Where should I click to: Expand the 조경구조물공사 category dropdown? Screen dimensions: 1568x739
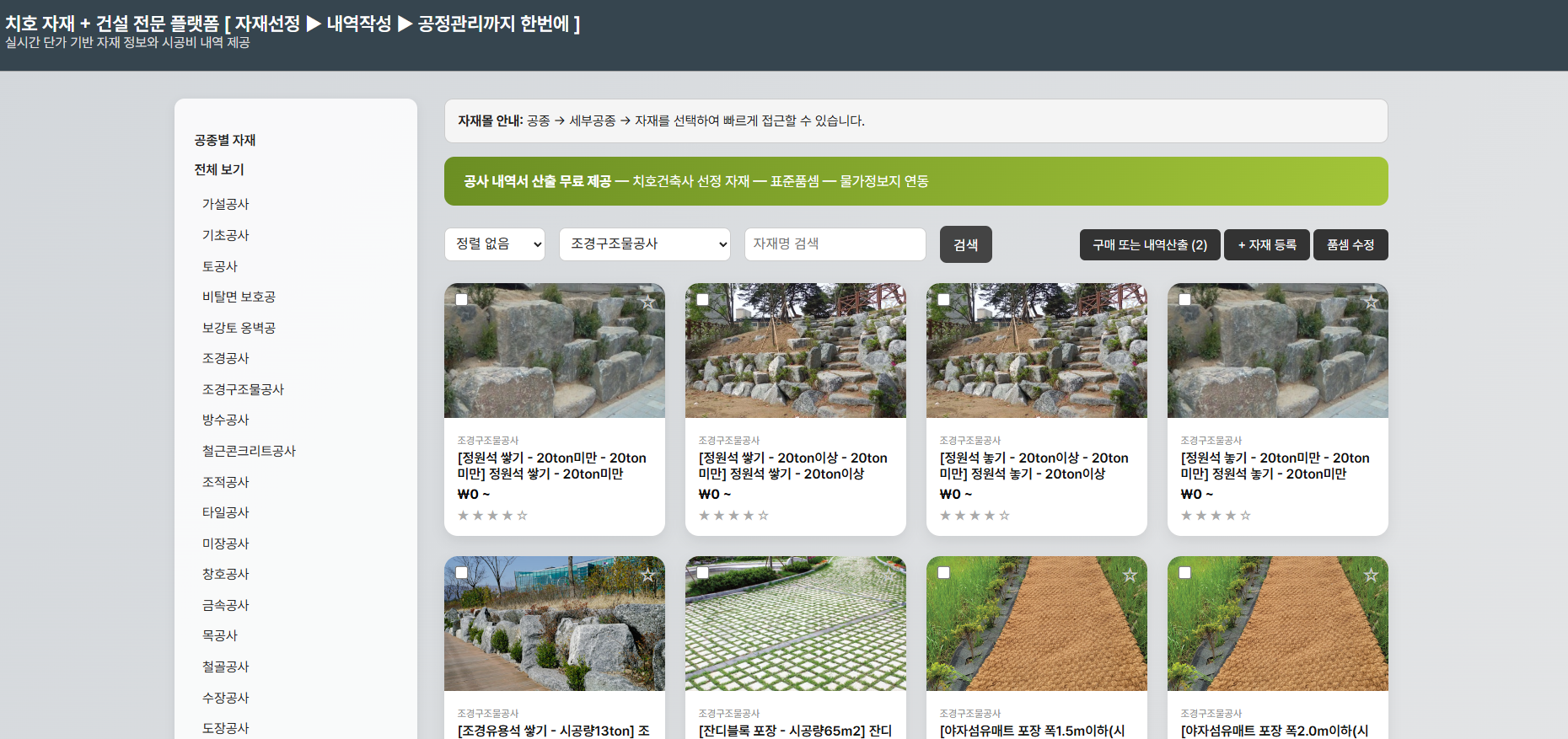point(644,244)
